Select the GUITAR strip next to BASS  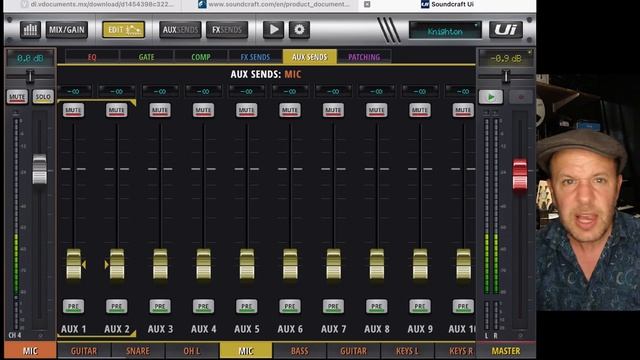coord(353,351)
